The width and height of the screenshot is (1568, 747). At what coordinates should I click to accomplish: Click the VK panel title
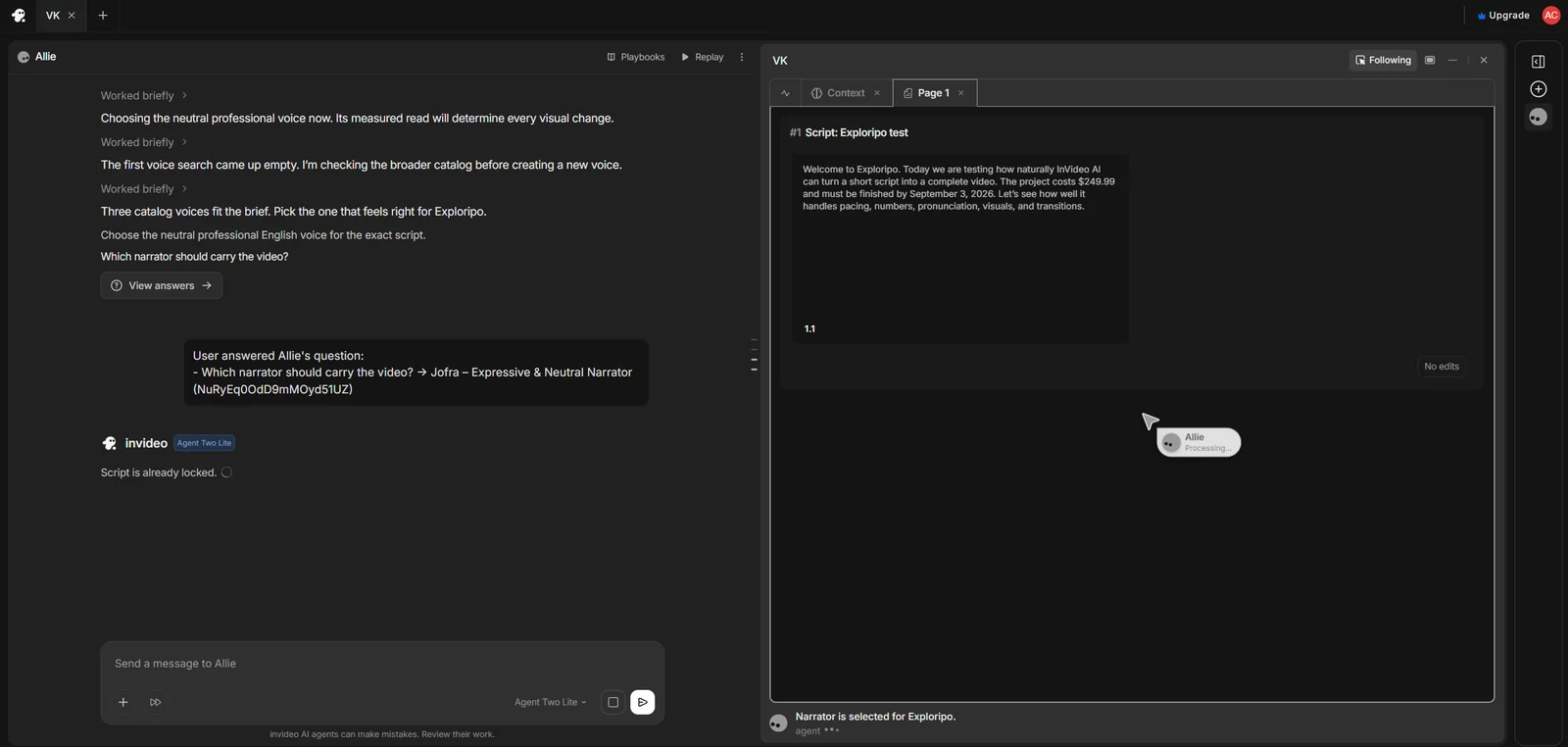tap(780, 61)
